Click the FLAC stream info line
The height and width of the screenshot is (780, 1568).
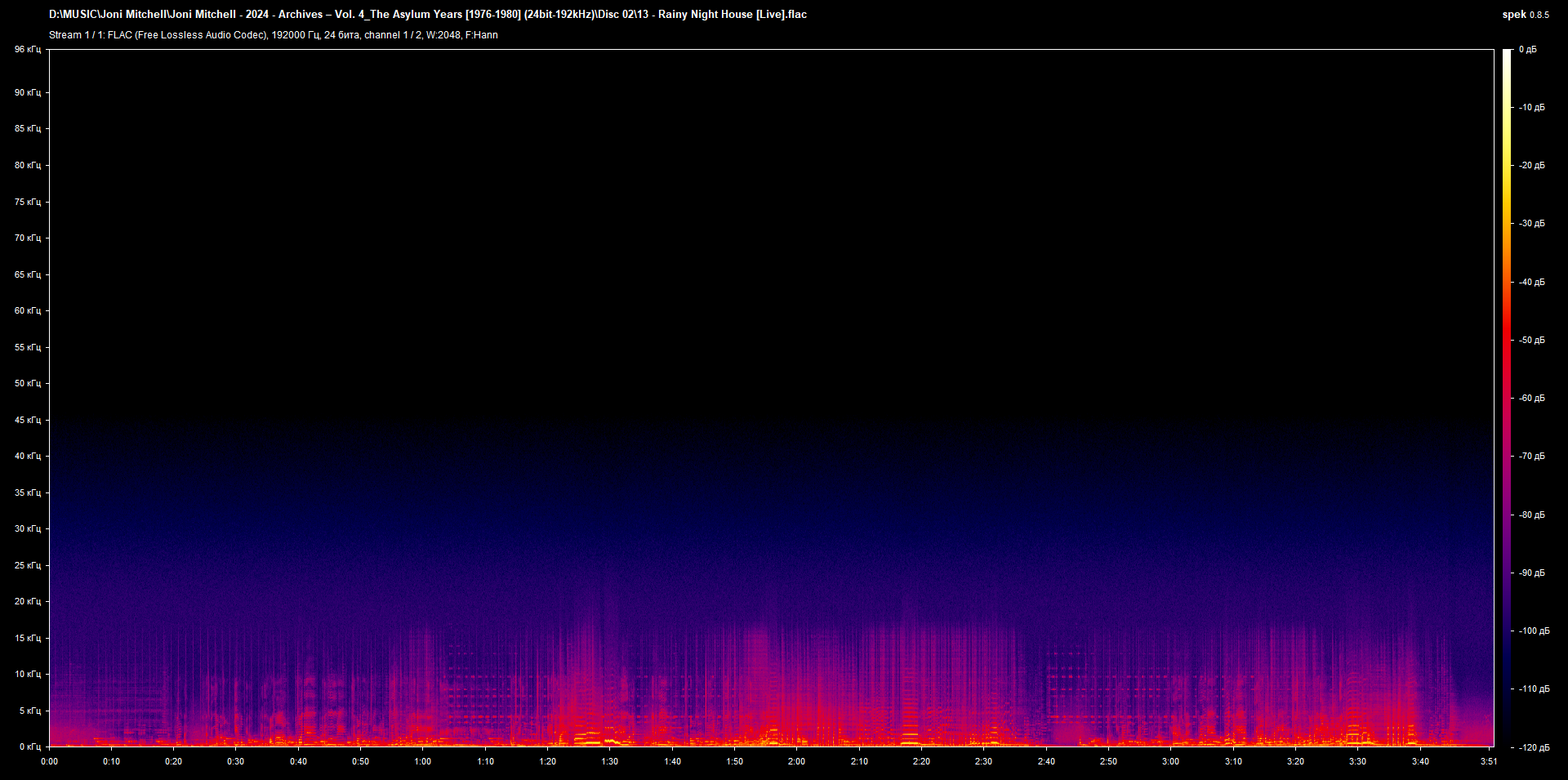click(273, 35)
